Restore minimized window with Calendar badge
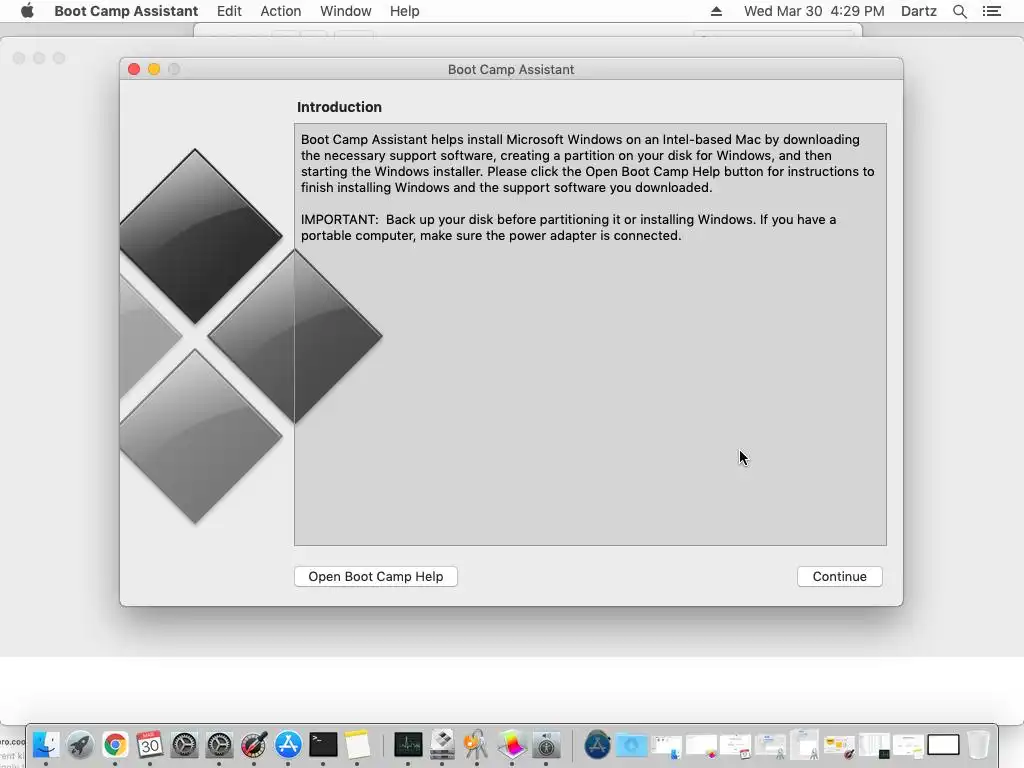Screen dimensions: 1024x768 tap(736, 745)
